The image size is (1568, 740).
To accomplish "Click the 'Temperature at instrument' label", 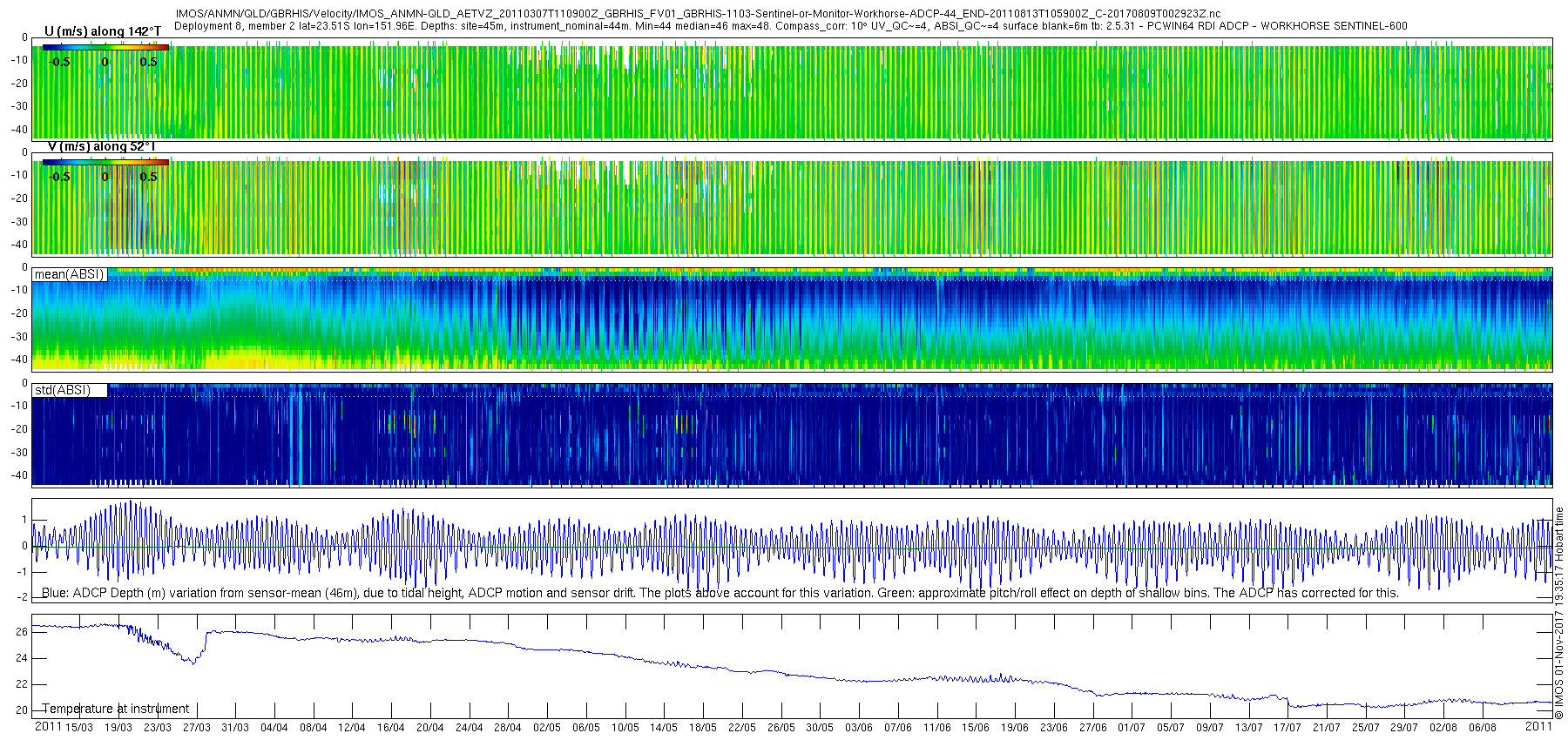I will click(x=115, y=709).
